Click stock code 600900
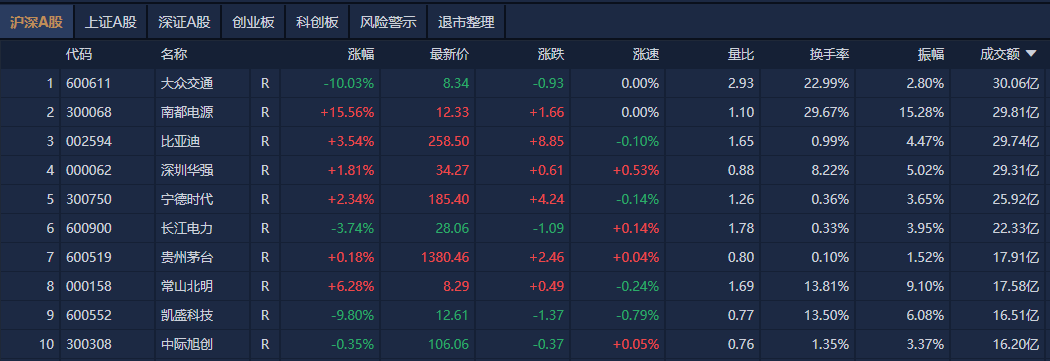Viewport: 1050px width, 361px height. (x=89, y=228)
